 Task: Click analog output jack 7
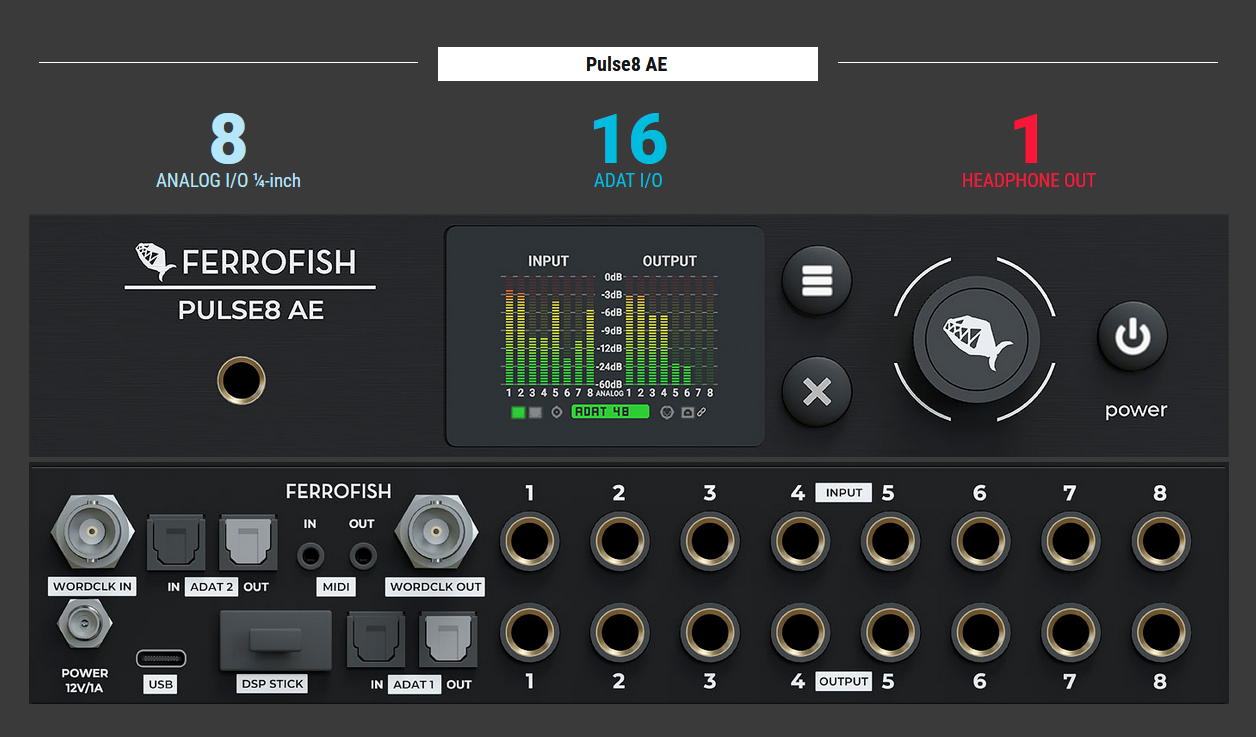pos(1071,633)
